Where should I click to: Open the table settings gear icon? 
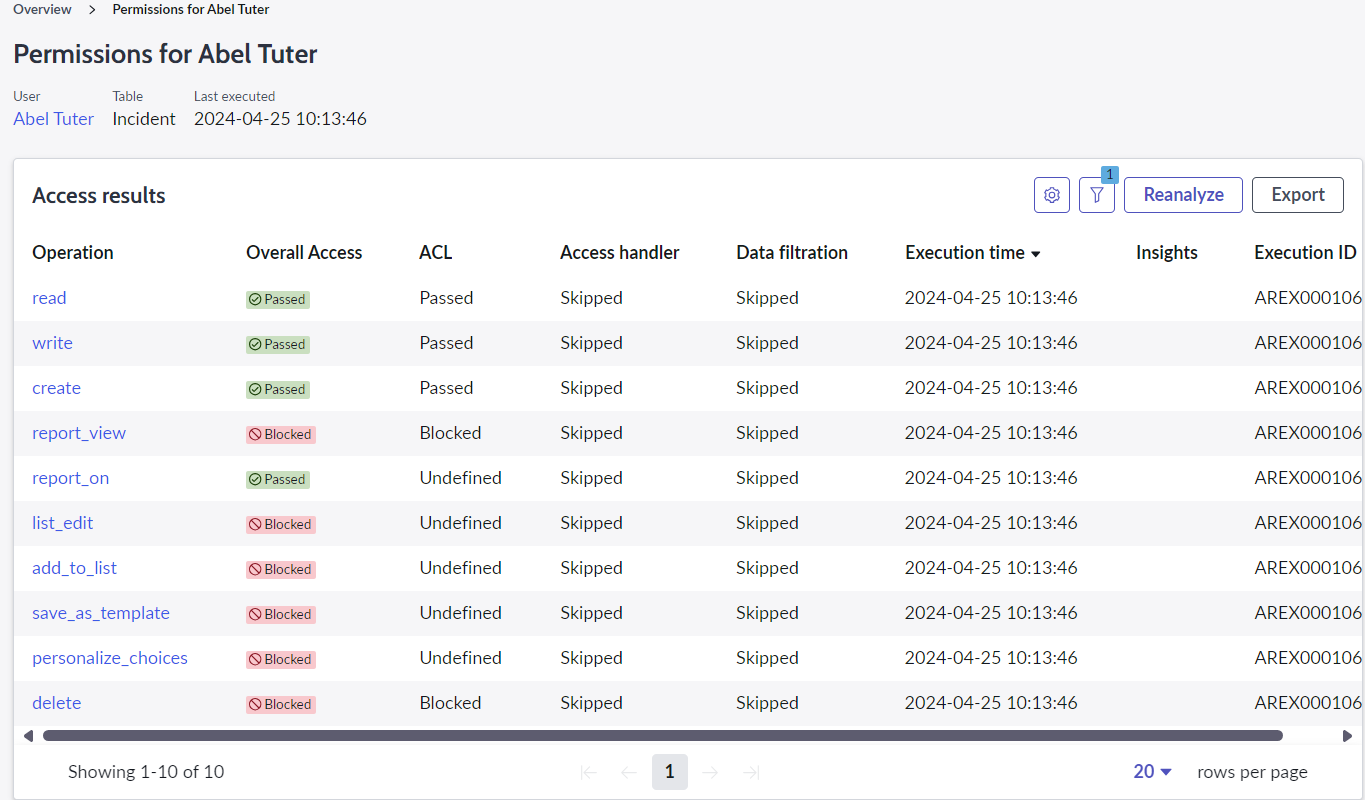(1051, 195)
